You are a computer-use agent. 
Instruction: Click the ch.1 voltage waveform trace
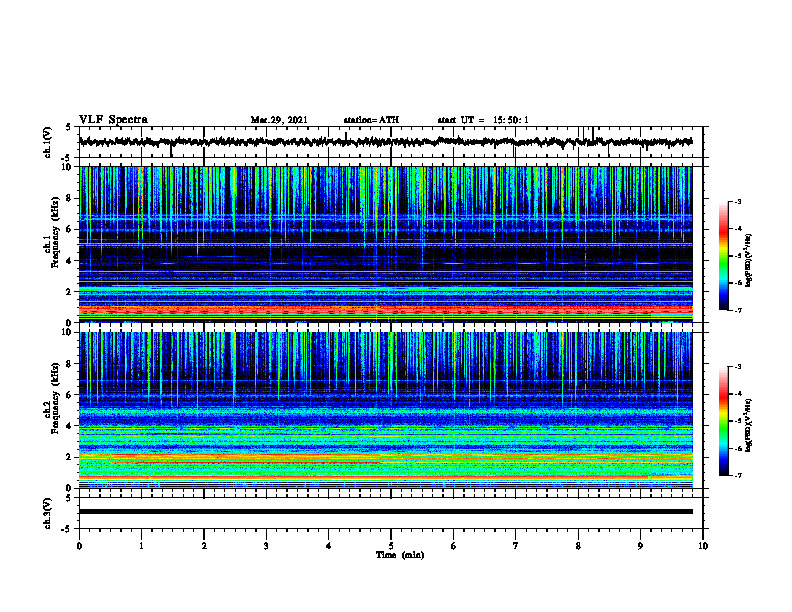[x=385, y=142]
